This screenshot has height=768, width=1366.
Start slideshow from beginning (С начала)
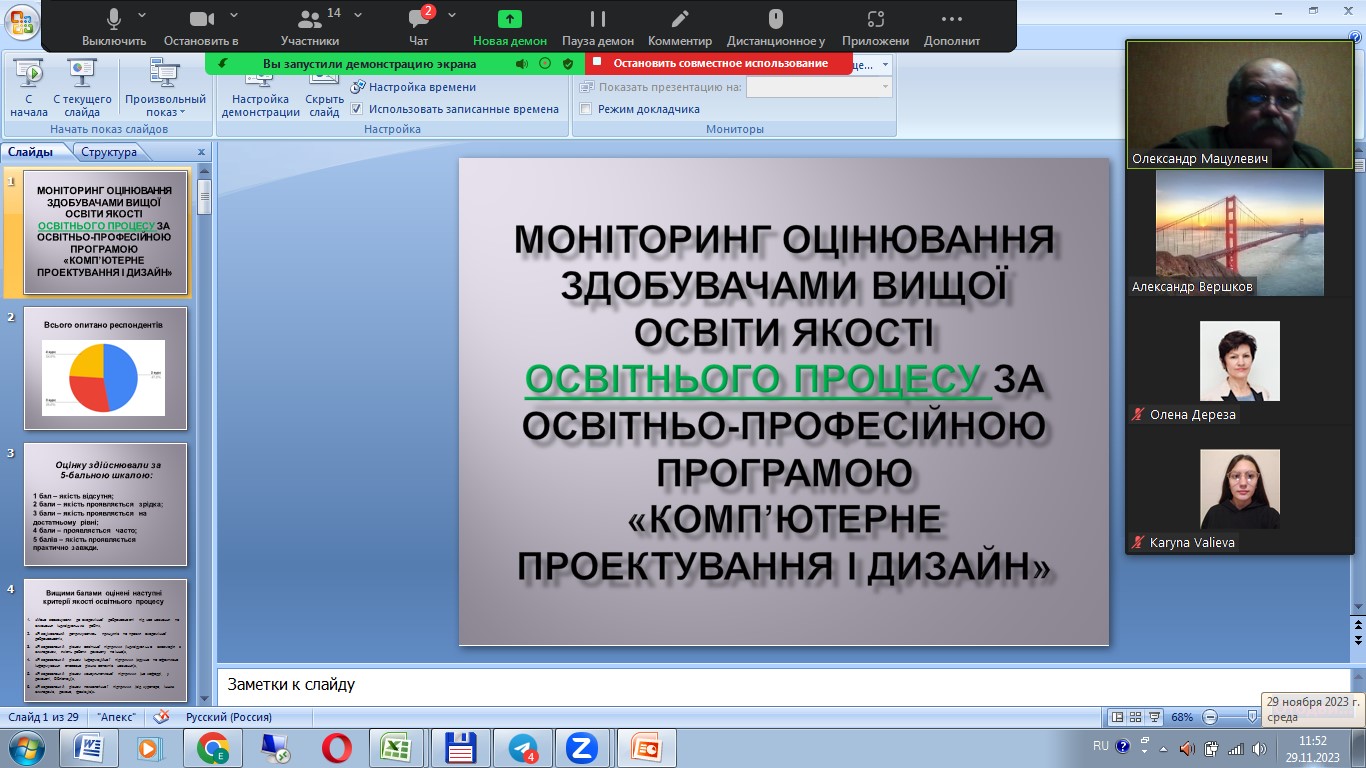[29, 86]
